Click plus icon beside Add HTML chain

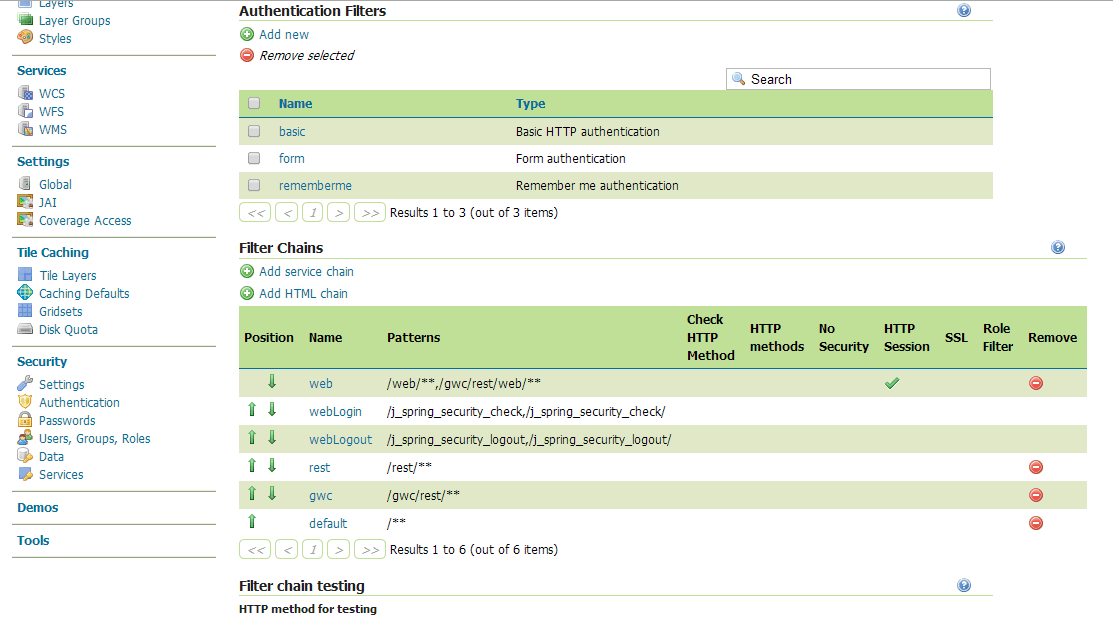pos(247,293)
